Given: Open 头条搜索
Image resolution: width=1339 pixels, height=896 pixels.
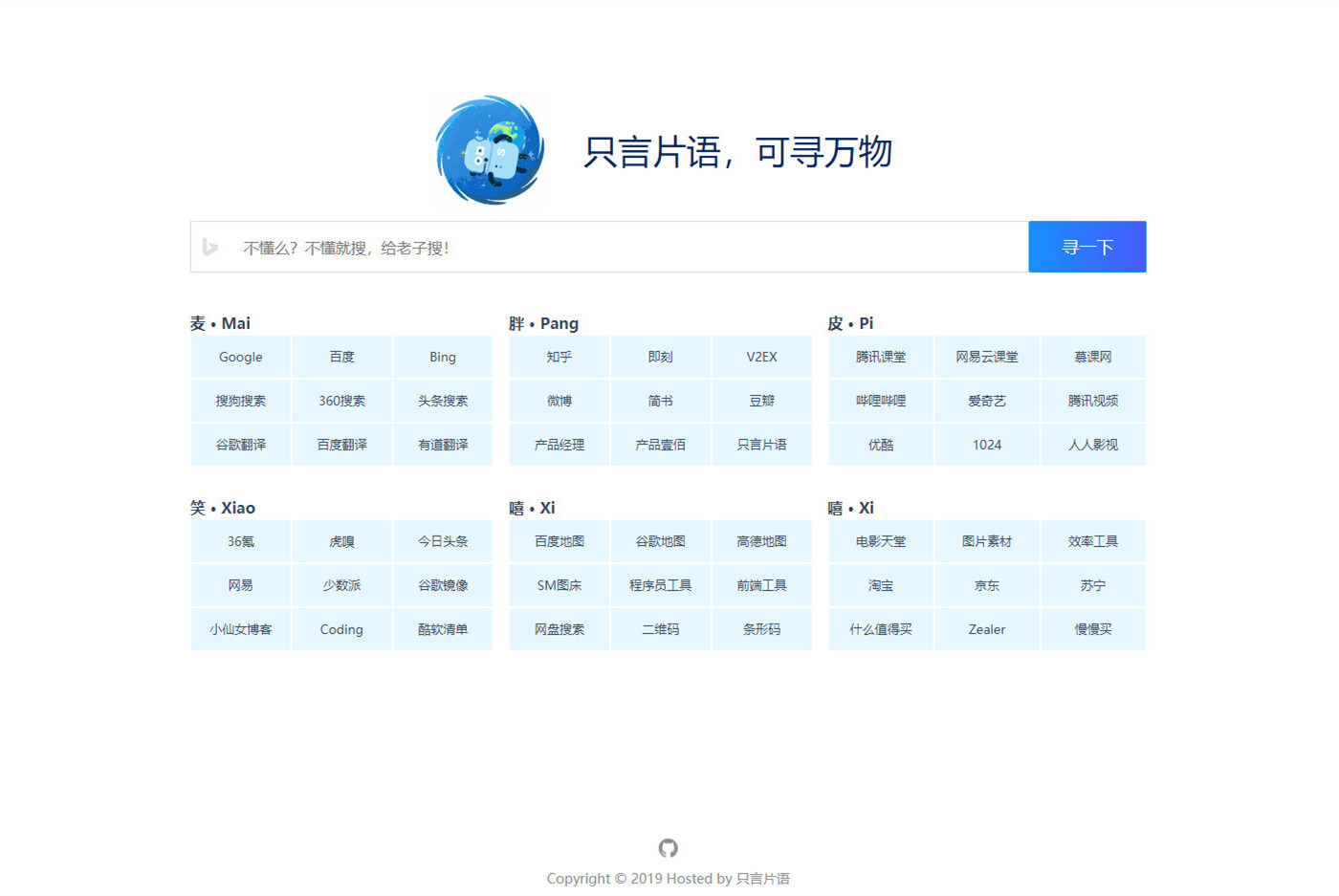Looking at the screenshot, I should (443, 401).
